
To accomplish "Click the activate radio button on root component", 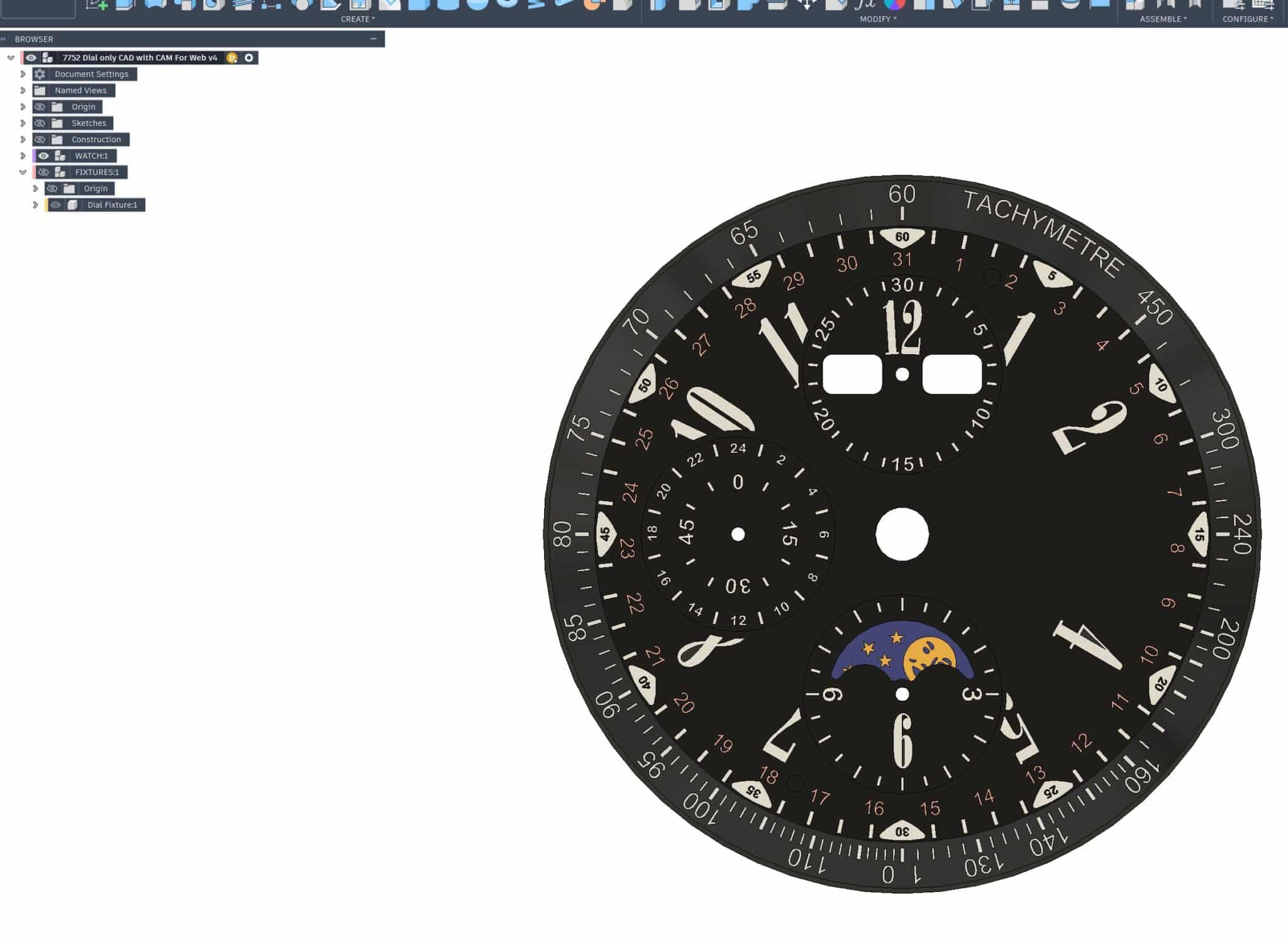I will [x=249, y=58].
